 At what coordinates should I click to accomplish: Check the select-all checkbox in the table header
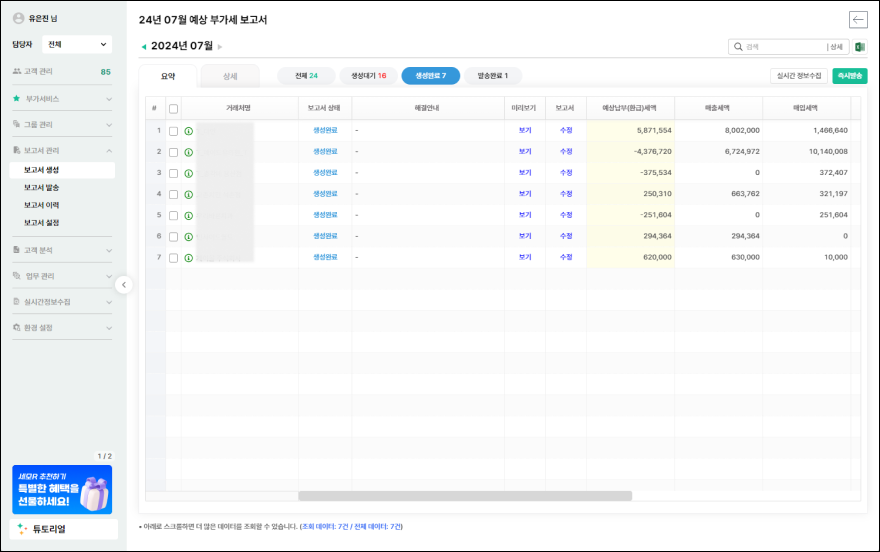[x=173, y=109]
